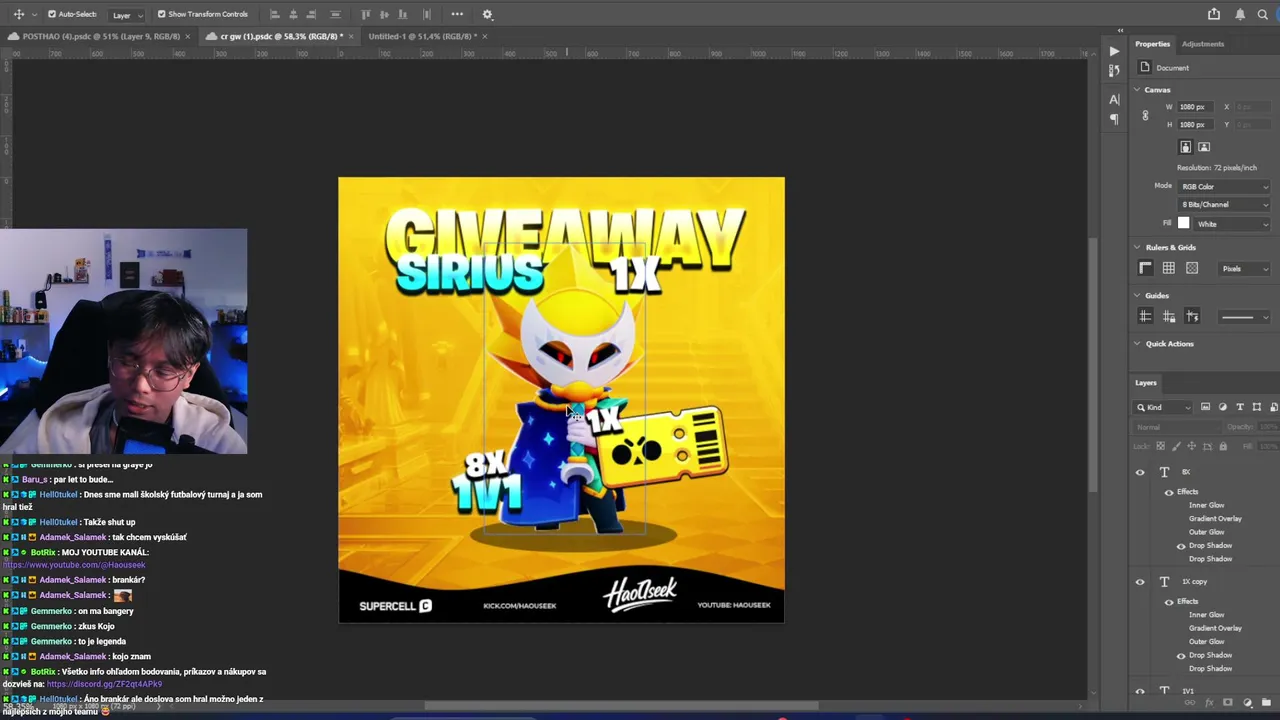Click the smart guides icon
This screenshot has width=1280, height=720.
(1192, 316)
